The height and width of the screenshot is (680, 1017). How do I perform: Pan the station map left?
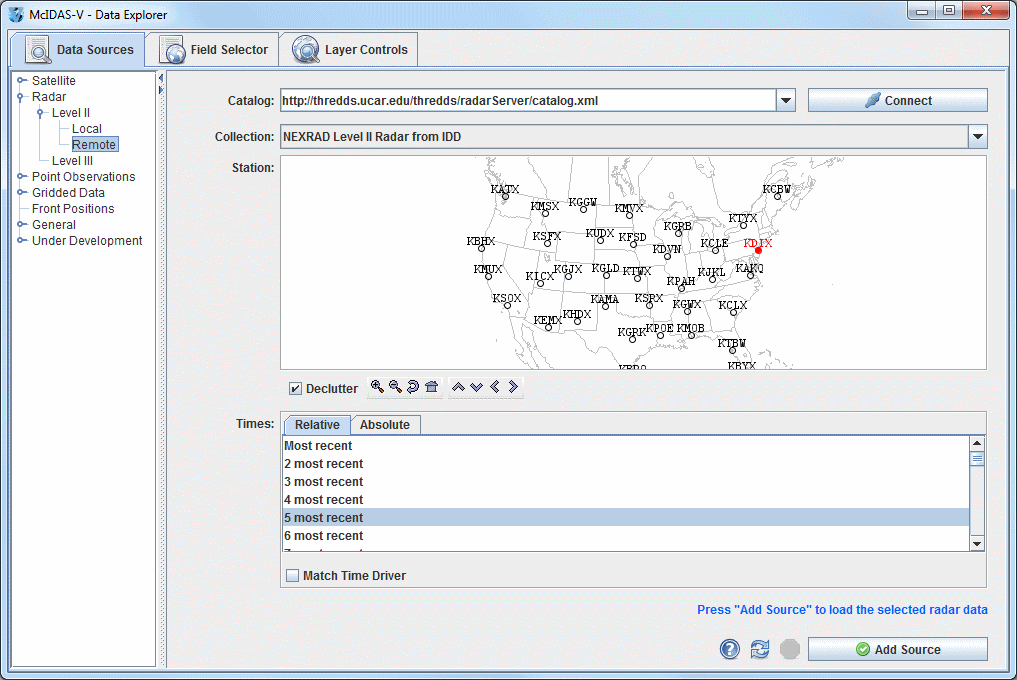[495, 387]
